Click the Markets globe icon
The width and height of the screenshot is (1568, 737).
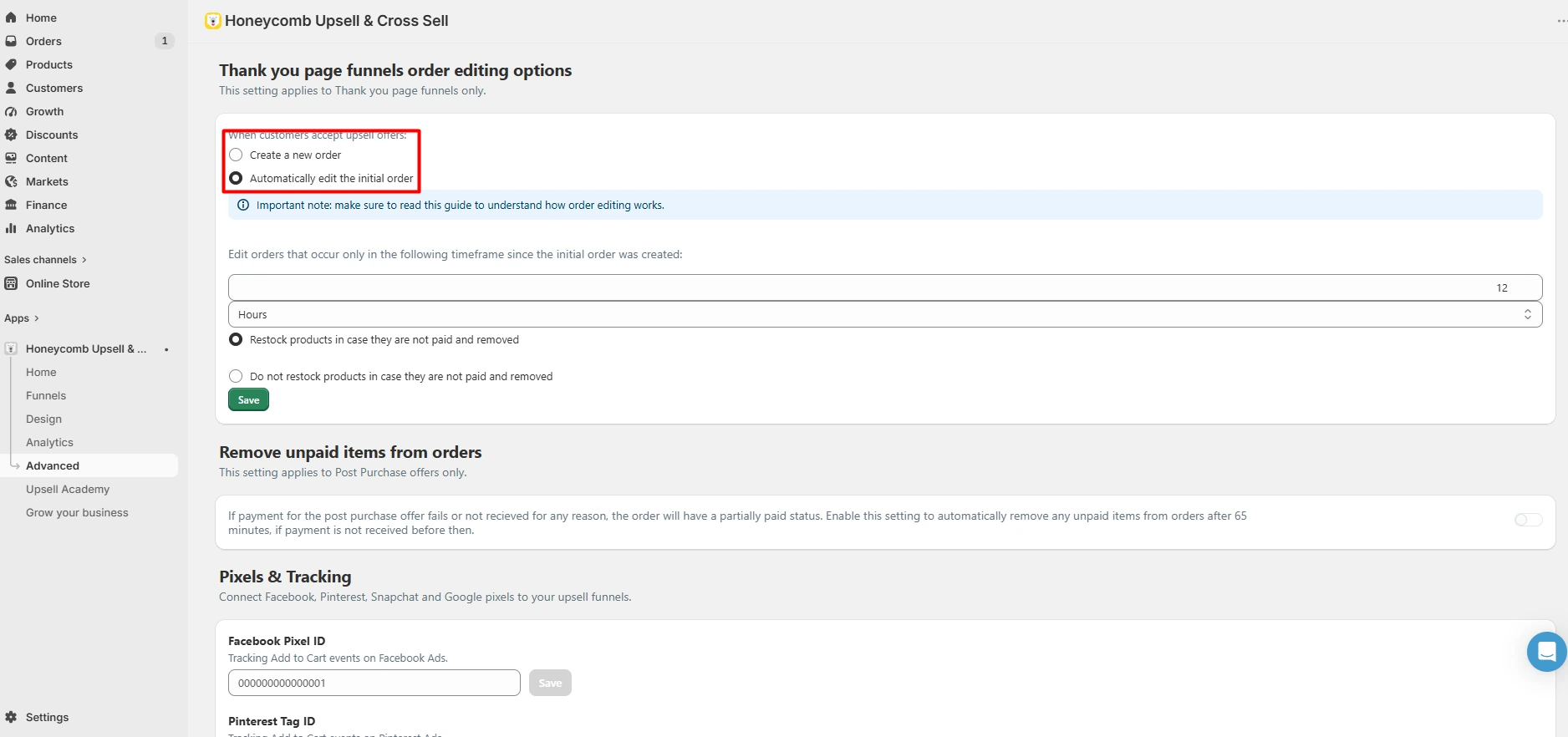[11, 181]
